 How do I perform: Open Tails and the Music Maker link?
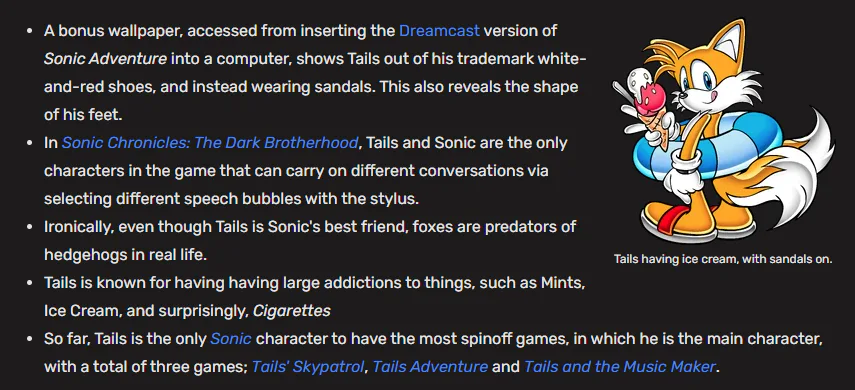619,367
